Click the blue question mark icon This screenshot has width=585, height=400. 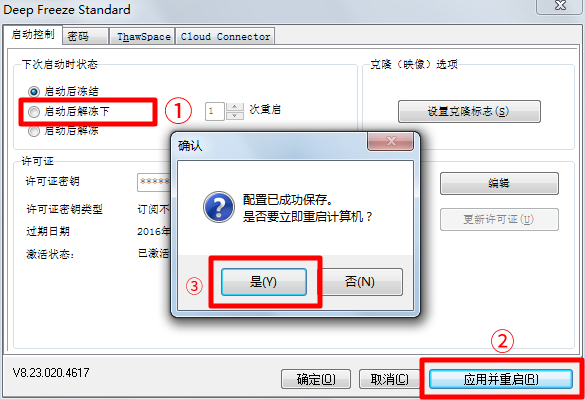click(x=219, y=207)
